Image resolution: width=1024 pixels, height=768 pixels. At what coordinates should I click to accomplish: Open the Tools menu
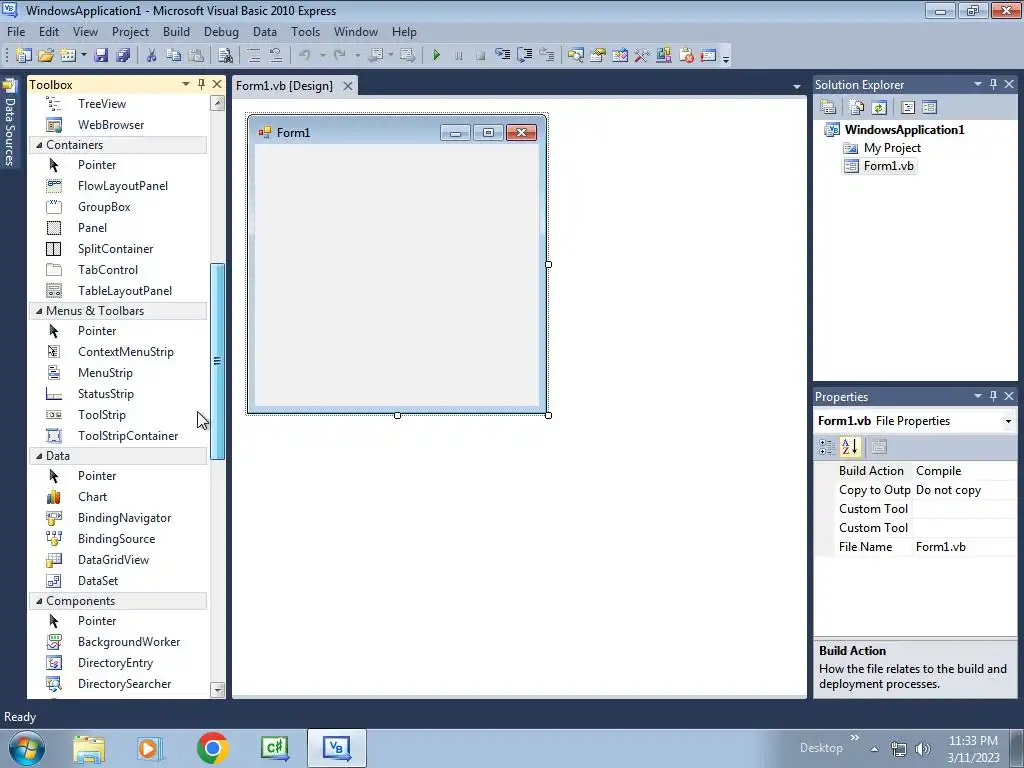(306, 32)
